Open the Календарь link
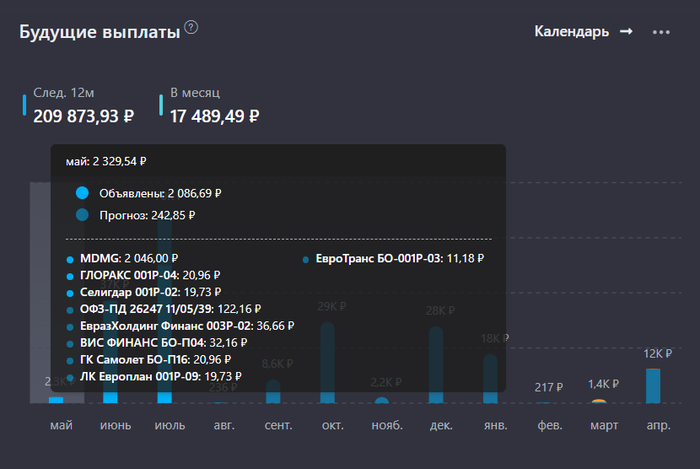 (571, 31)
